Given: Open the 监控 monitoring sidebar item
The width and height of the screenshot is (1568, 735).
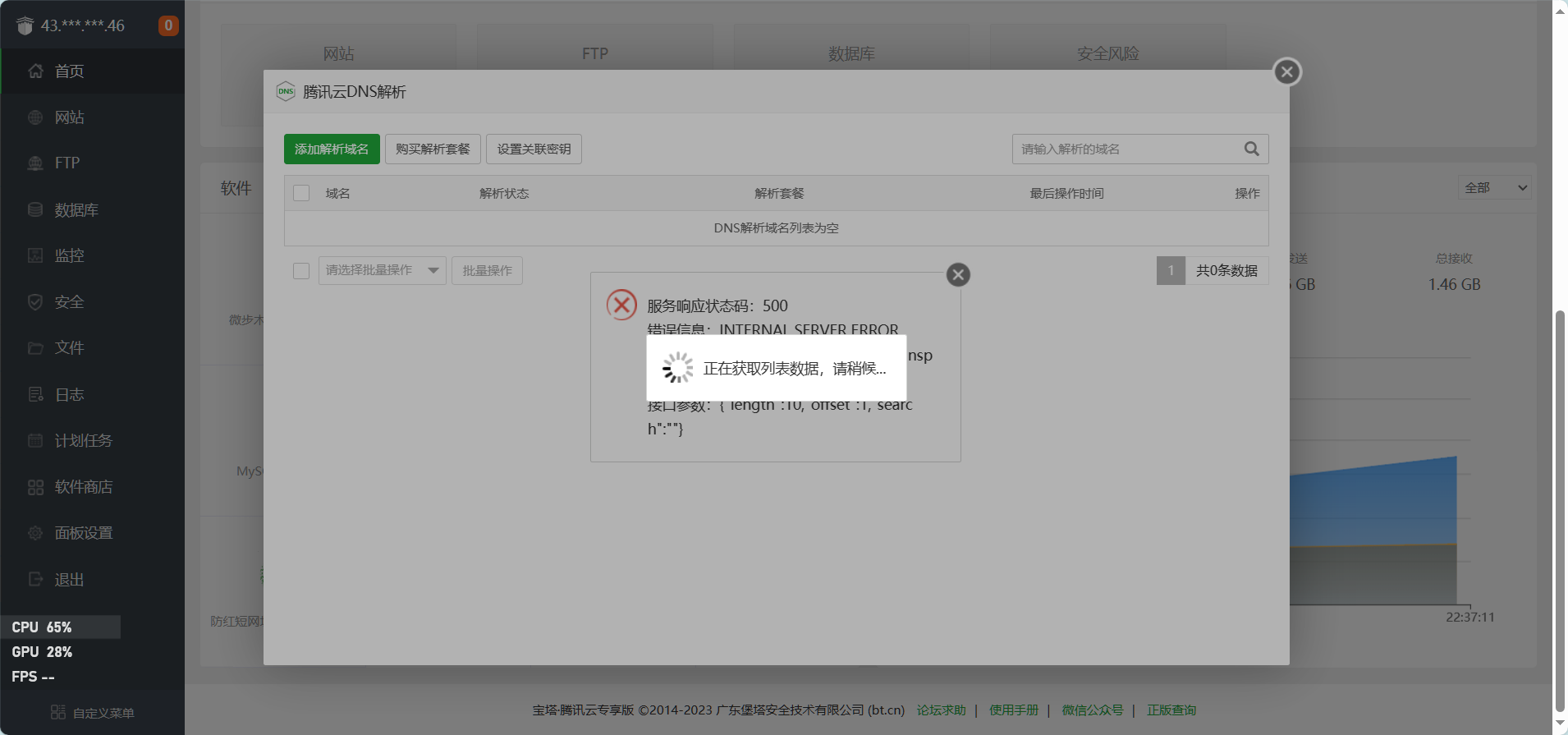Looking at the screenshot, I should pyautogui.click(x=92, y=255).
